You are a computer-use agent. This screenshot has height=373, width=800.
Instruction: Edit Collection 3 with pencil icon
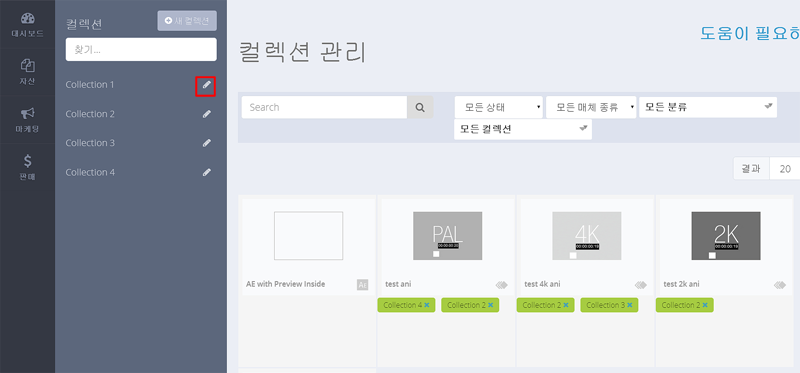click(206, 143)
